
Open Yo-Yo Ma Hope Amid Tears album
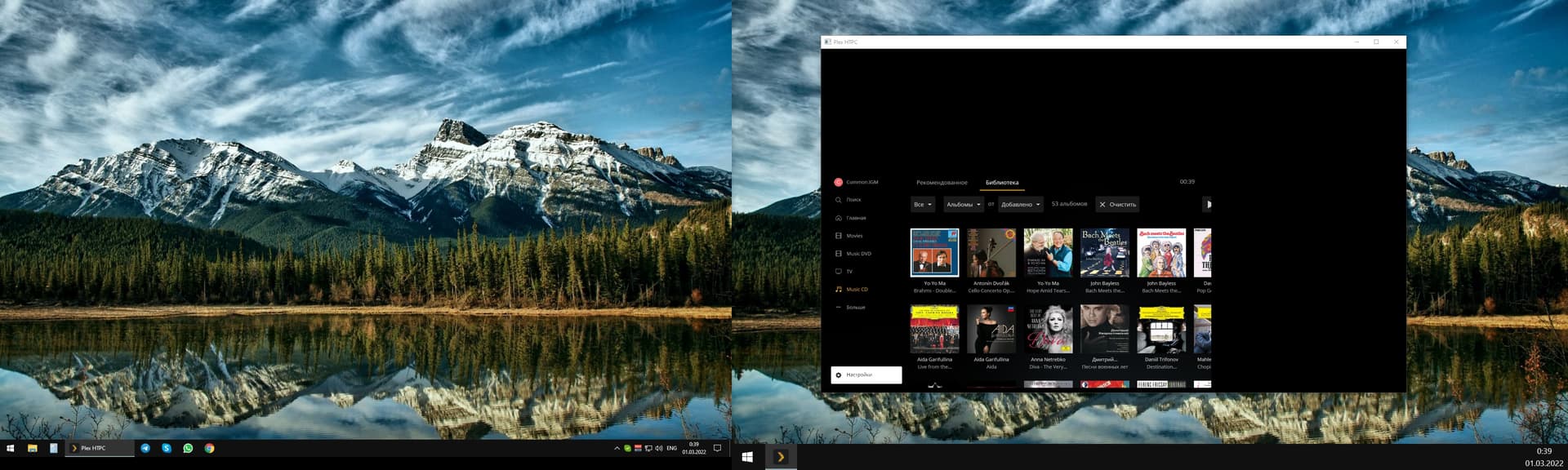coord(1048,253)
